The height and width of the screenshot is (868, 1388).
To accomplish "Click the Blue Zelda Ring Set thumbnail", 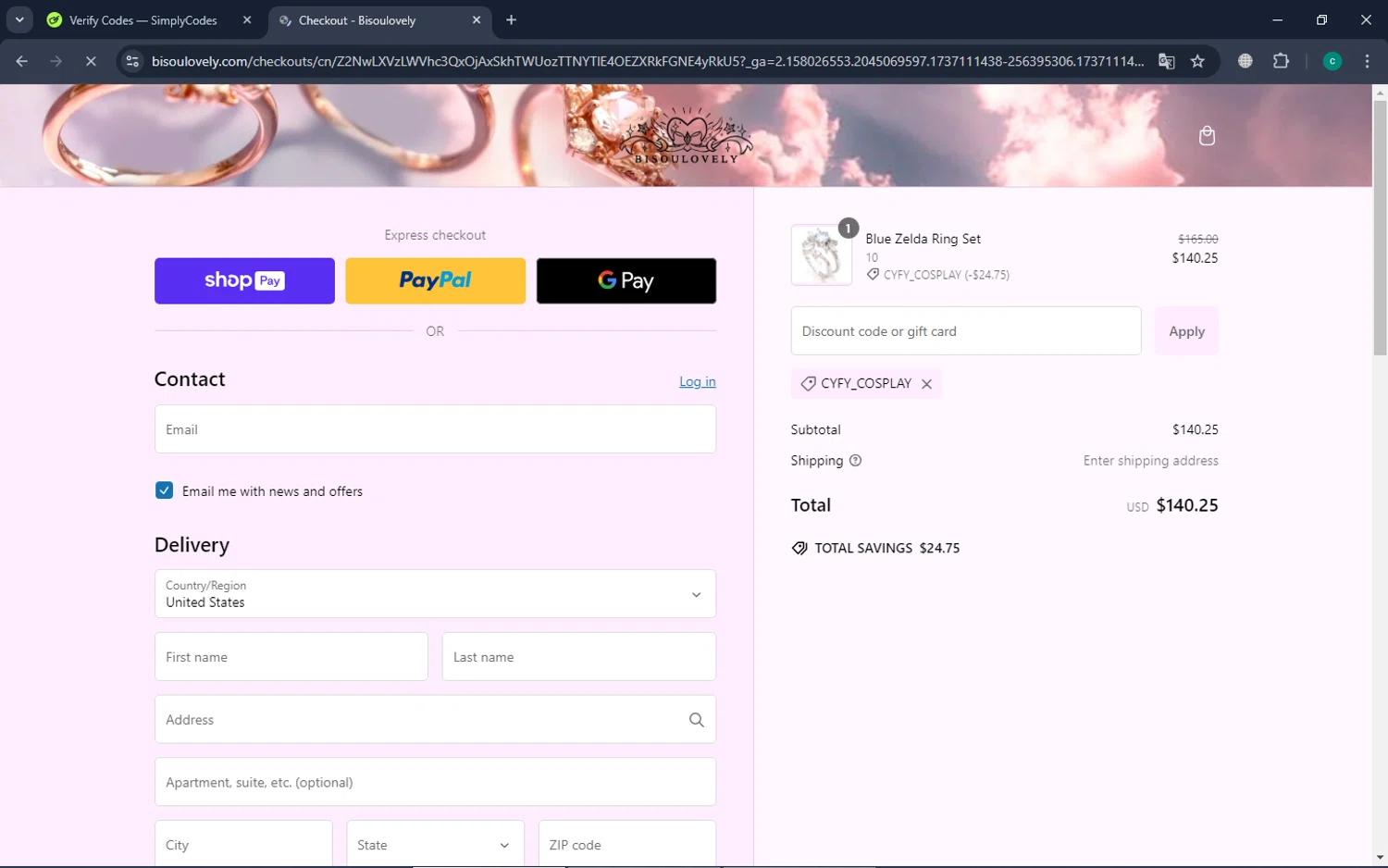I will point(822,255).
